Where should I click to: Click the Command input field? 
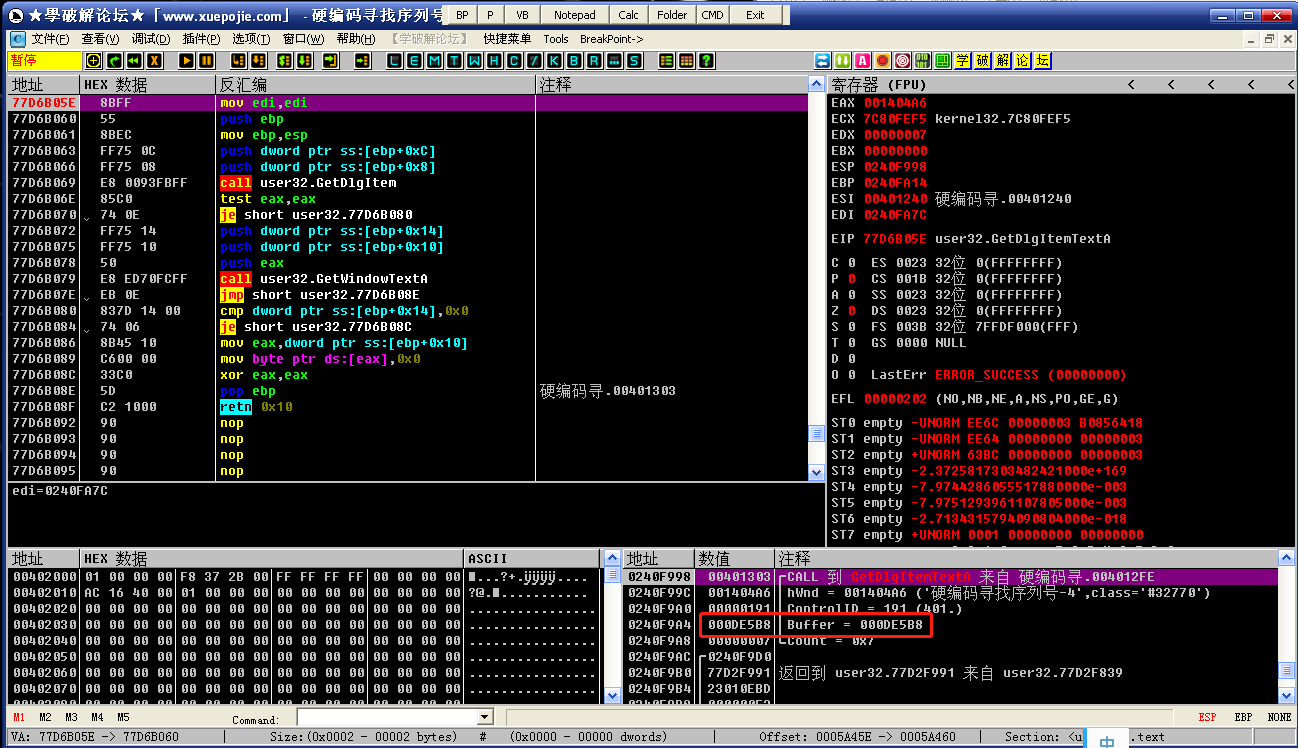pos(388,717)
